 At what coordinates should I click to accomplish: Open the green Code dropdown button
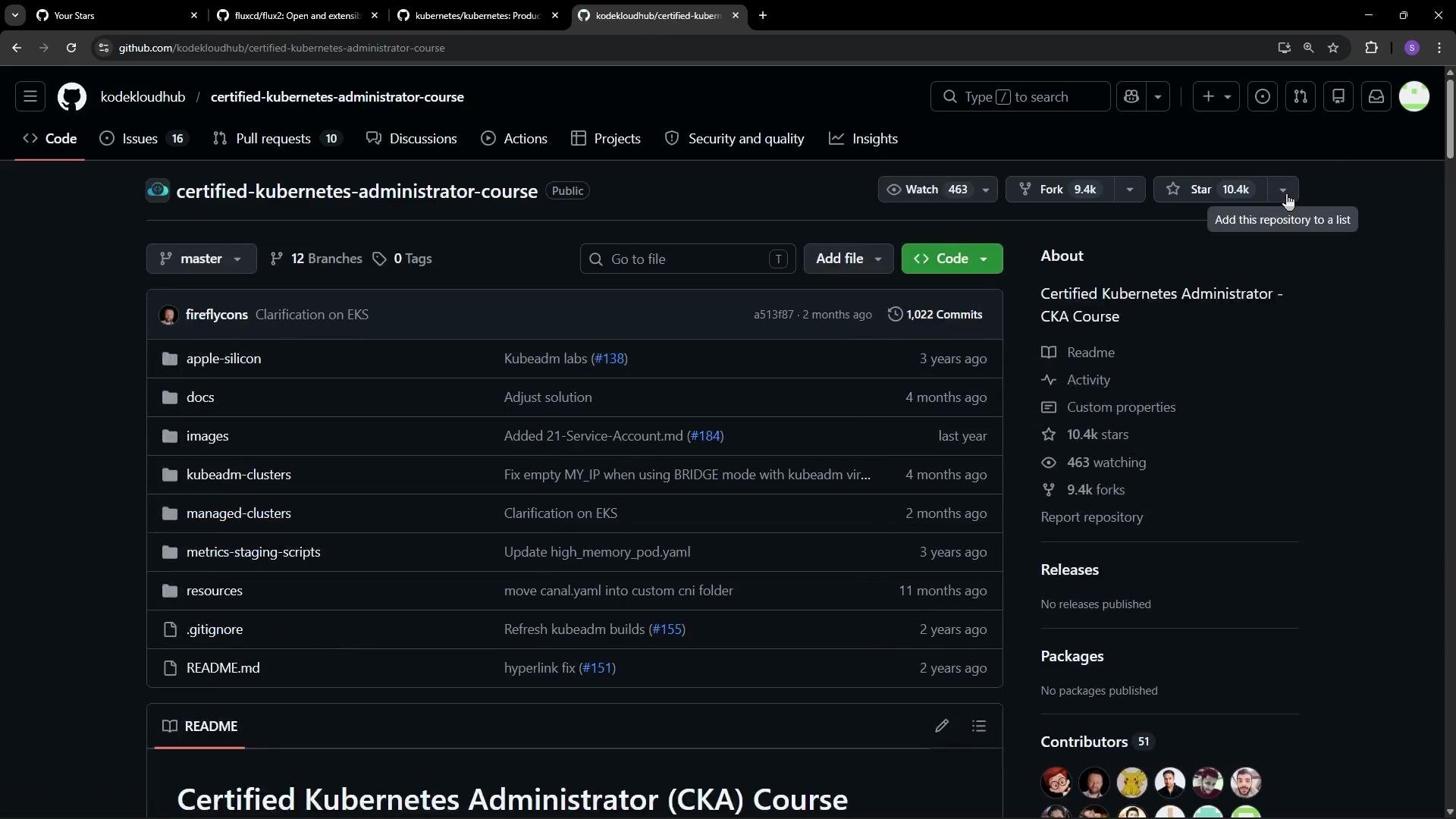click(952, 259)
